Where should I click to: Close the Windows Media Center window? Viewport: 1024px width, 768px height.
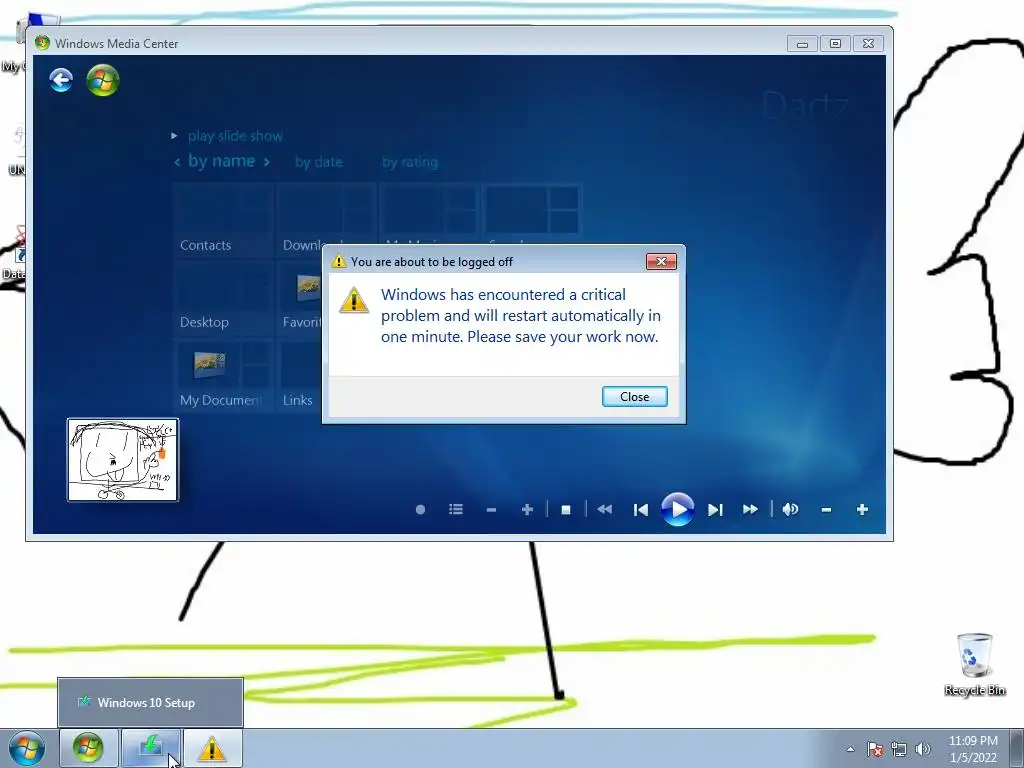(x=869, y=44)
